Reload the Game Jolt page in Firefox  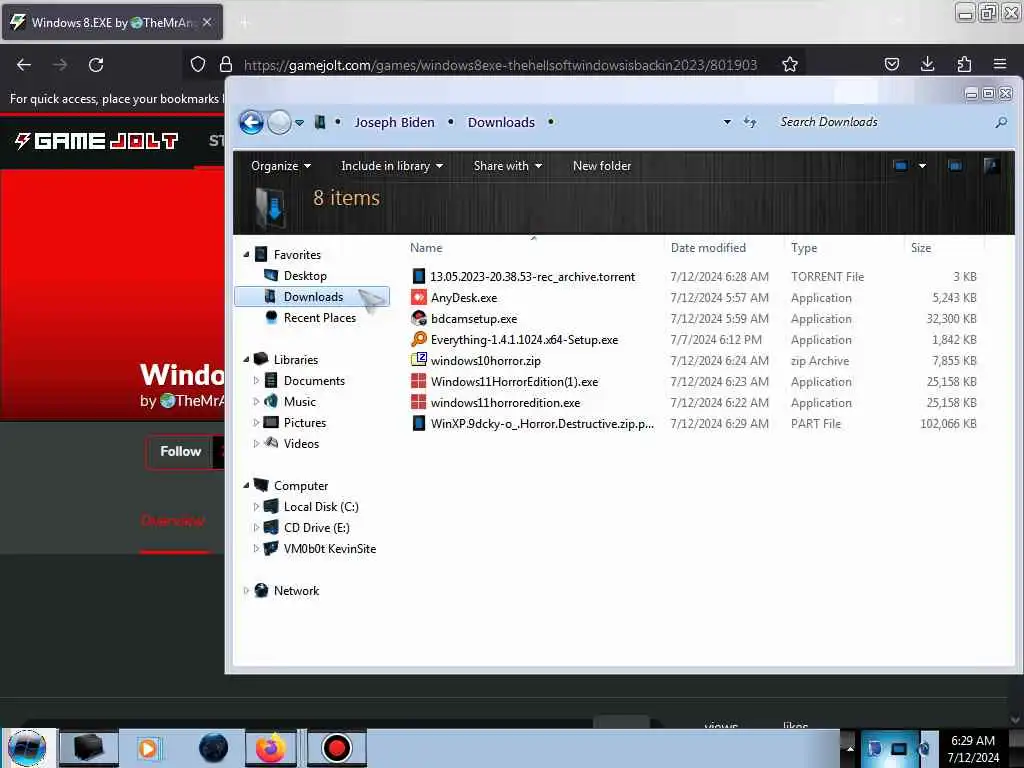[x=96, y=65]
